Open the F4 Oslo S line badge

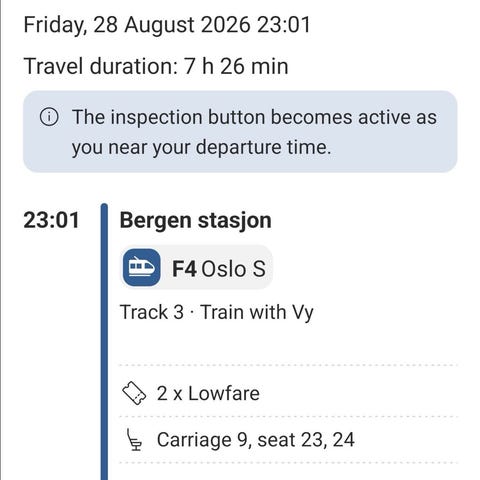[x=196, y=267]
